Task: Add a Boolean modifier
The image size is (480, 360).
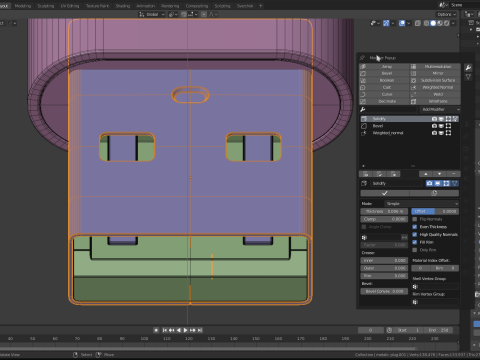Action: point(384,80)
